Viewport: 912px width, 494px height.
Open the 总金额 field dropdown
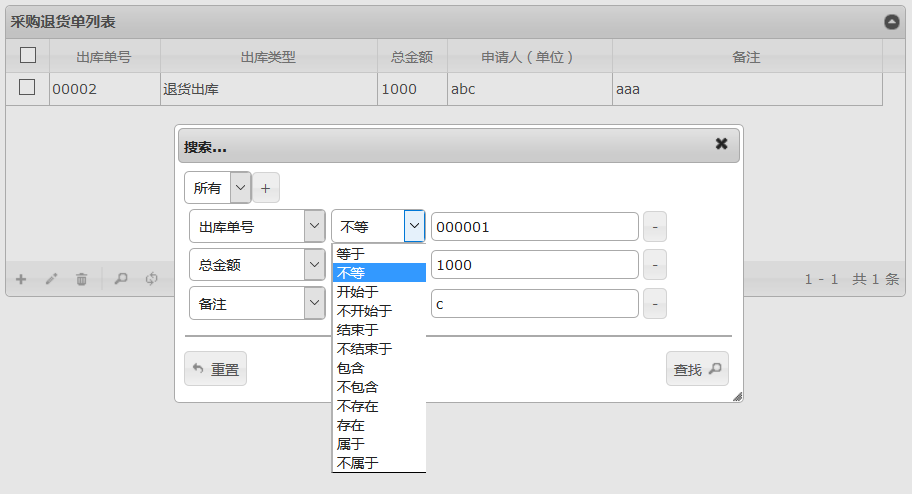pos(256,265)
